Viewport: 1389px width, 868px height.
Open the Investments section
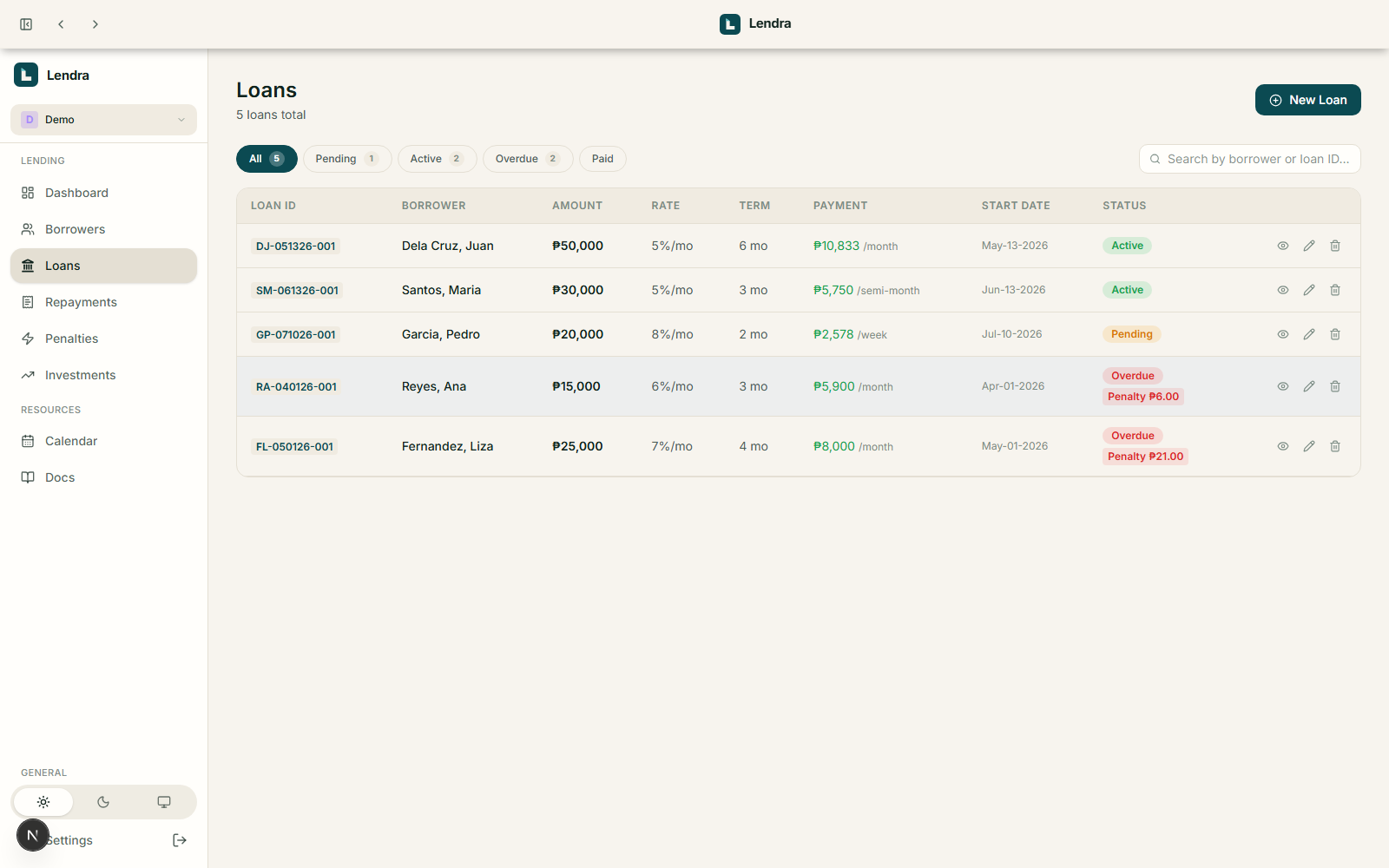click(103, 375)
